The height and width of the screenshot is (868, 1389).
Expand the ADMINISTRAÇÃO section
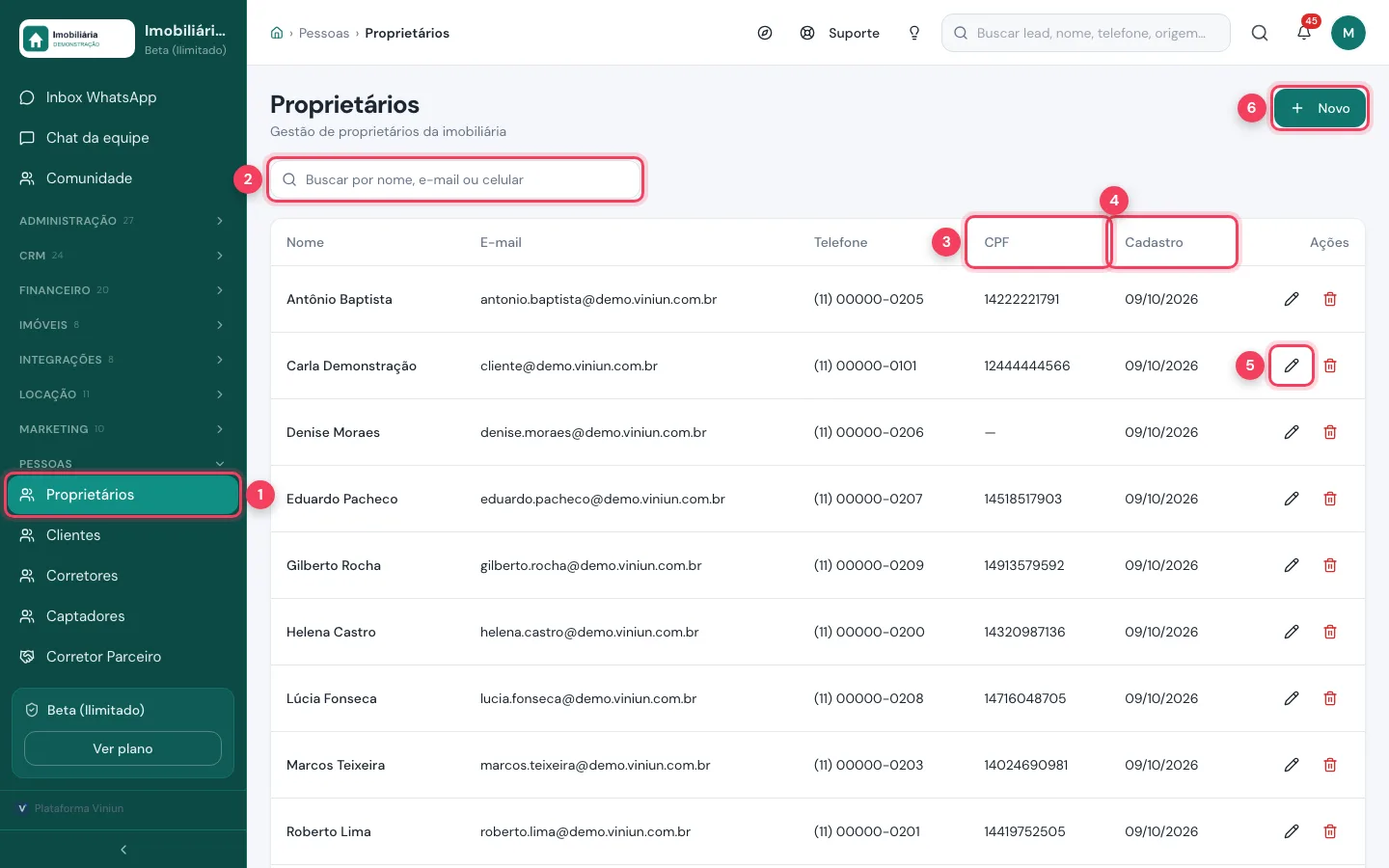[x=123, y=221]
